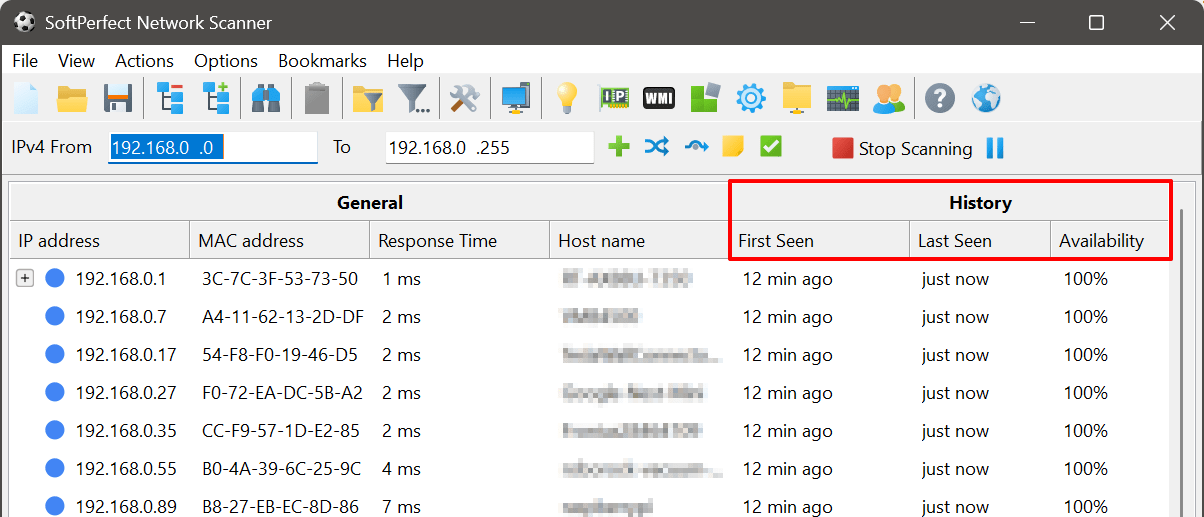Click MAC address CC-F9-57-1D-E2-85
1204x517 pixels.
coord(281,431)
